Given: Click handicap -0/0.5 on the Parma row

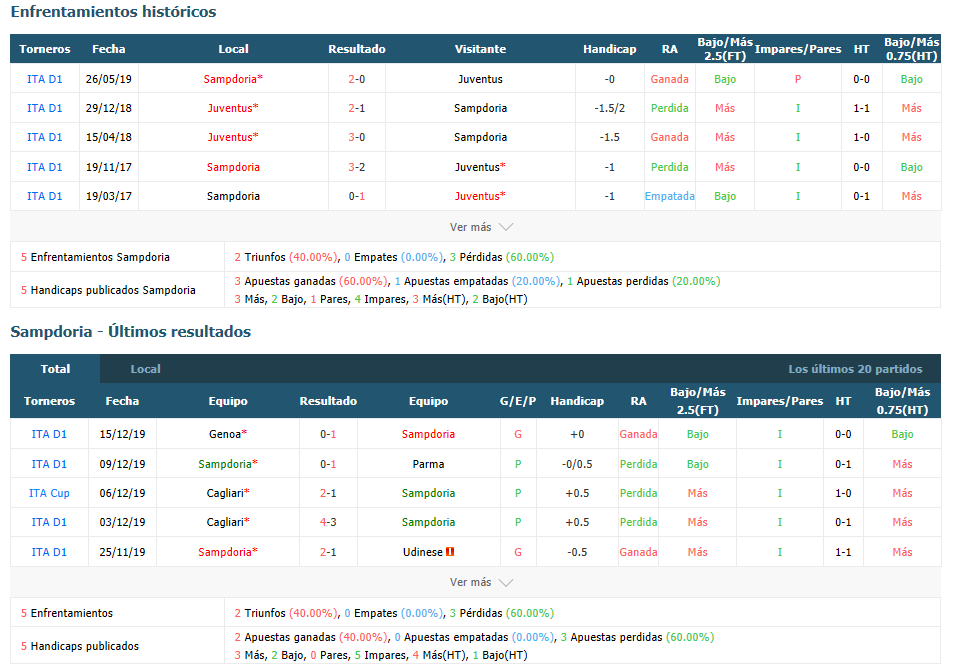Looking at the screenshot, I should pos(577,464).
